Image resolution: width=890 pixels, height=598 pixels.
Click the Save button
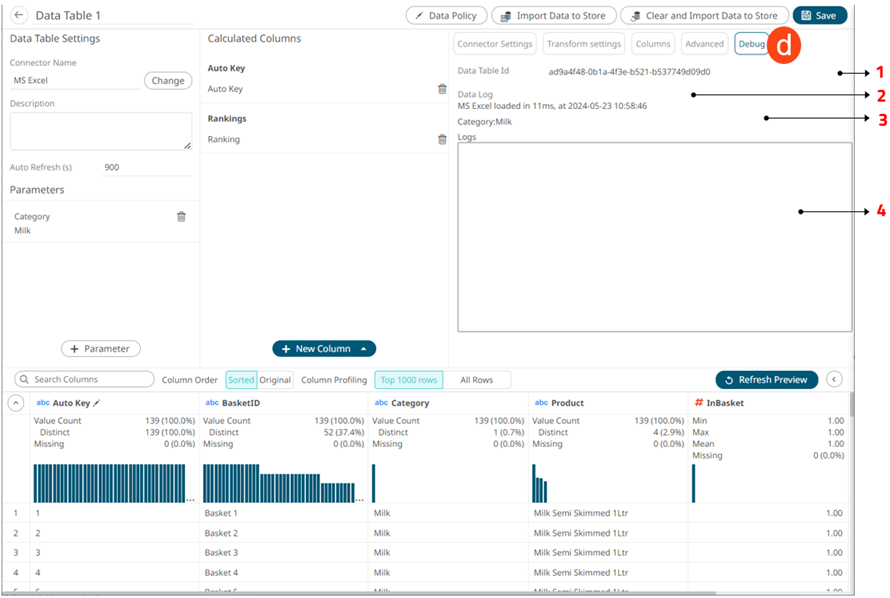[x=819, y=16]
